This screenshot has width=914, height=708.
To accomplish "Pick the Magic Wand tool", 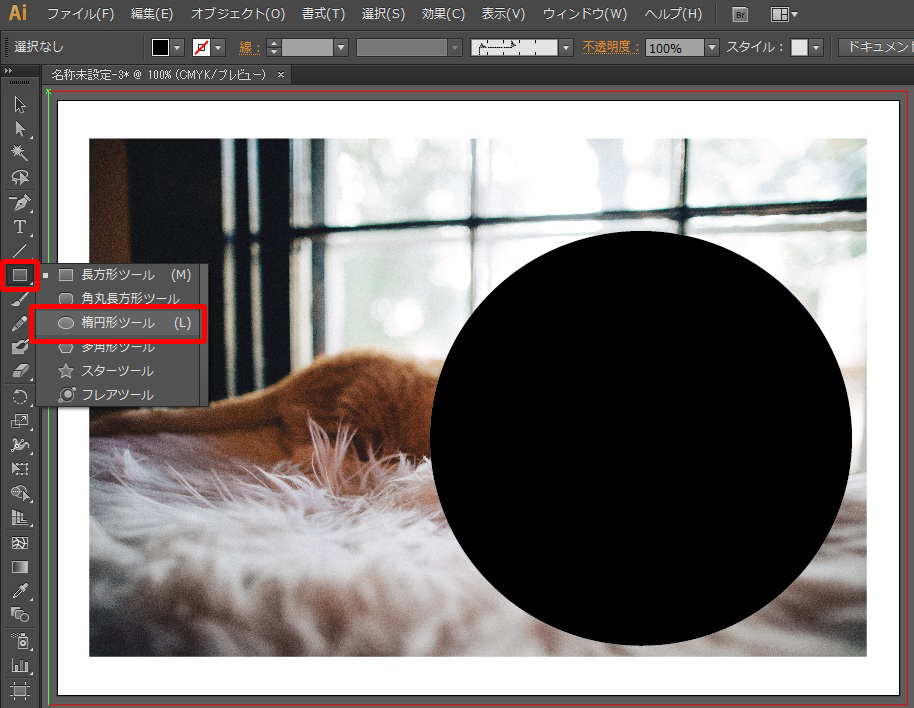I will (x=19, y=152).
